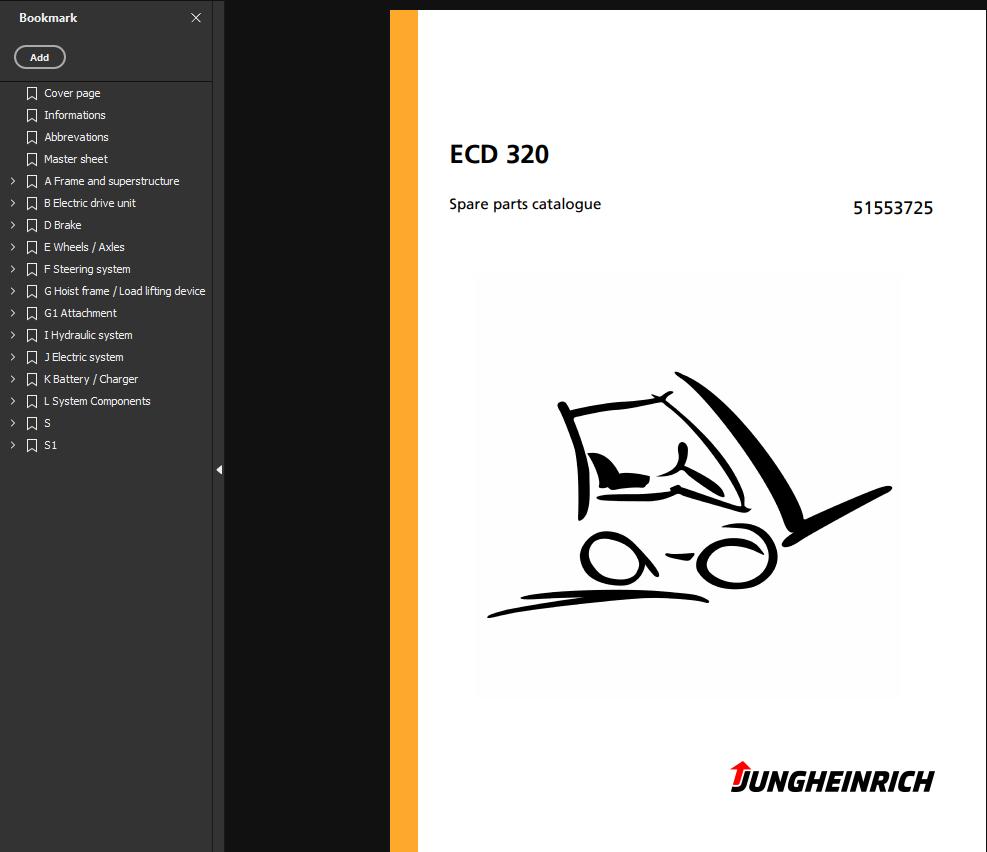The width and height of the screenshot is (987, 852).
Task: Go to the Informations bookmark
Action: click(x=74, y=115)
